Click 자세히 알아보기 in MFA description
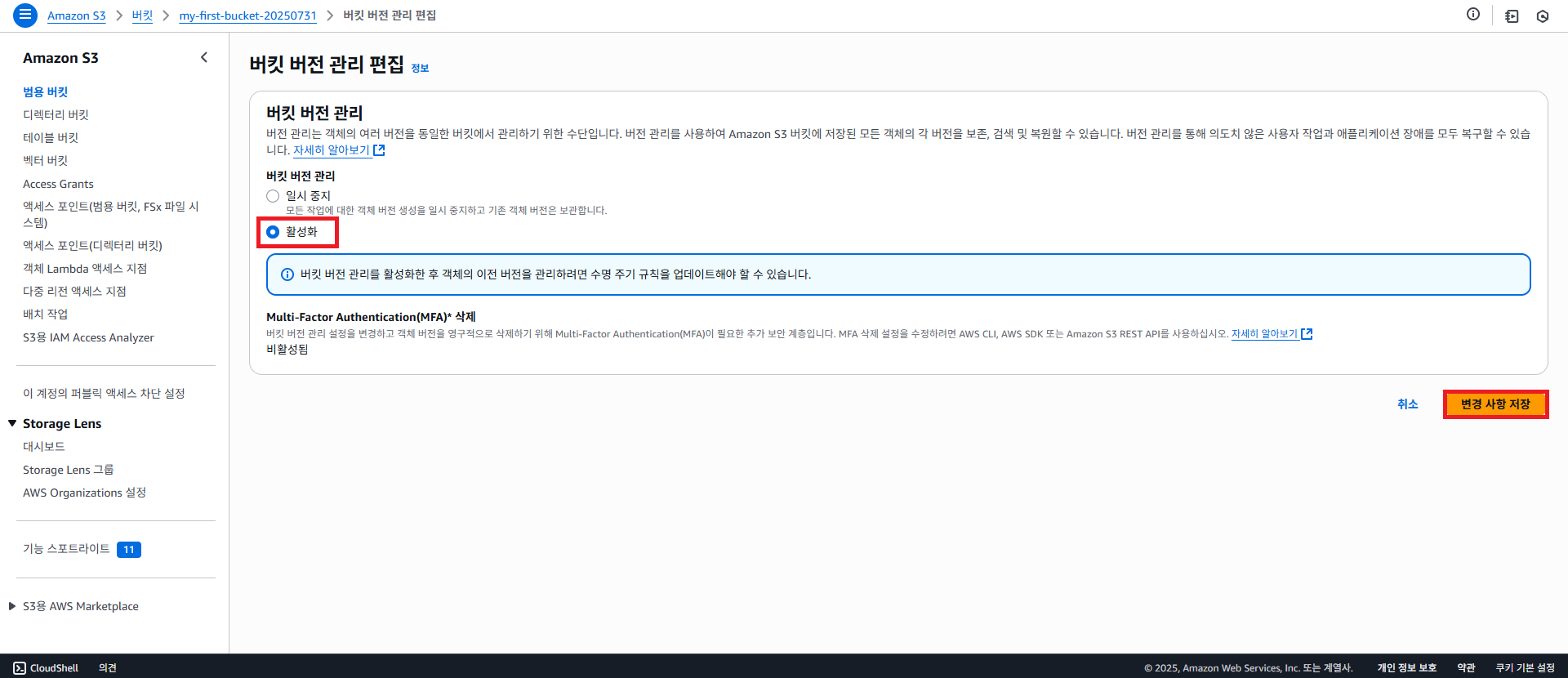 click(1264, 334)
